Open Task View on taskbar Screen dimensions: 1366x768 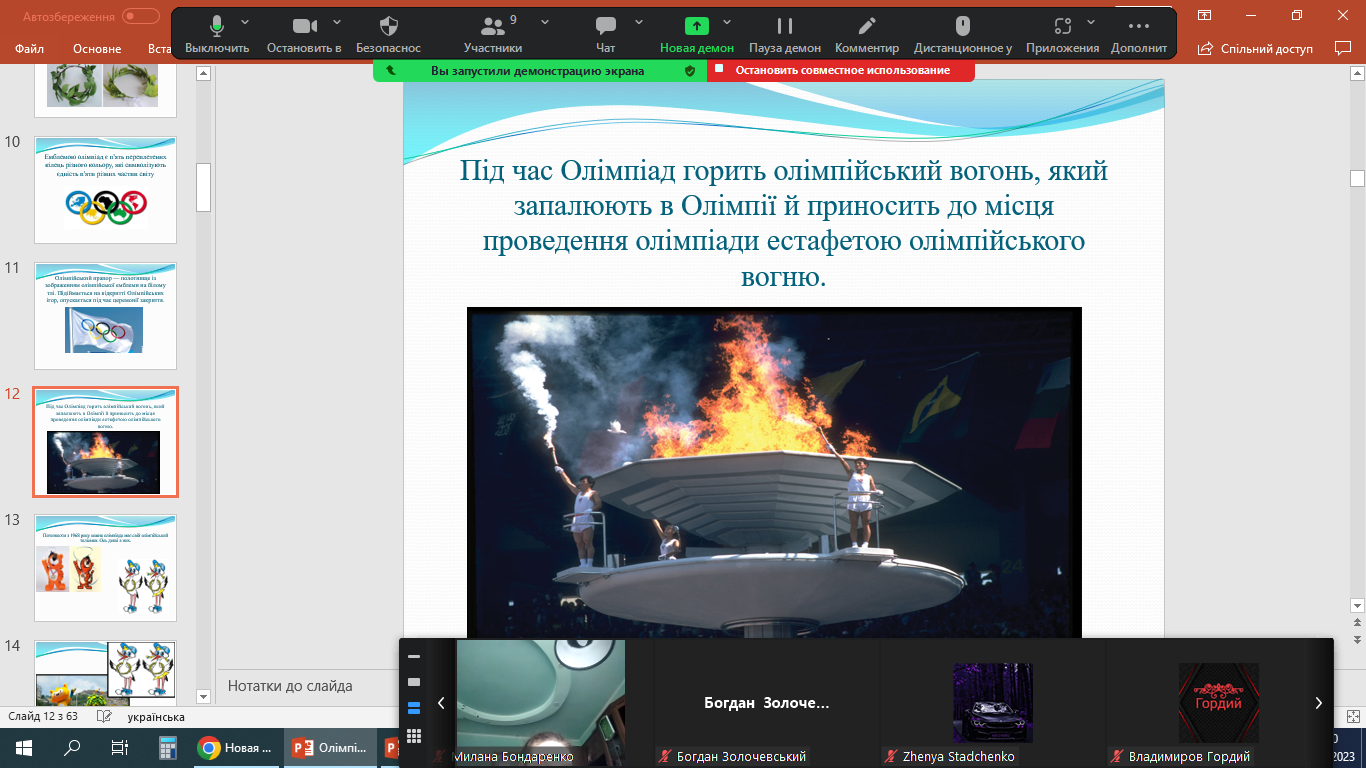(120, 748)
